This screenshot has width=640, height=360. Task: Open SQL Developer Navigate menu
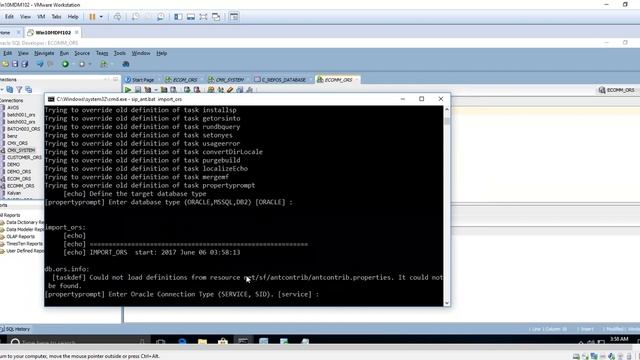(x=44, y=53)
